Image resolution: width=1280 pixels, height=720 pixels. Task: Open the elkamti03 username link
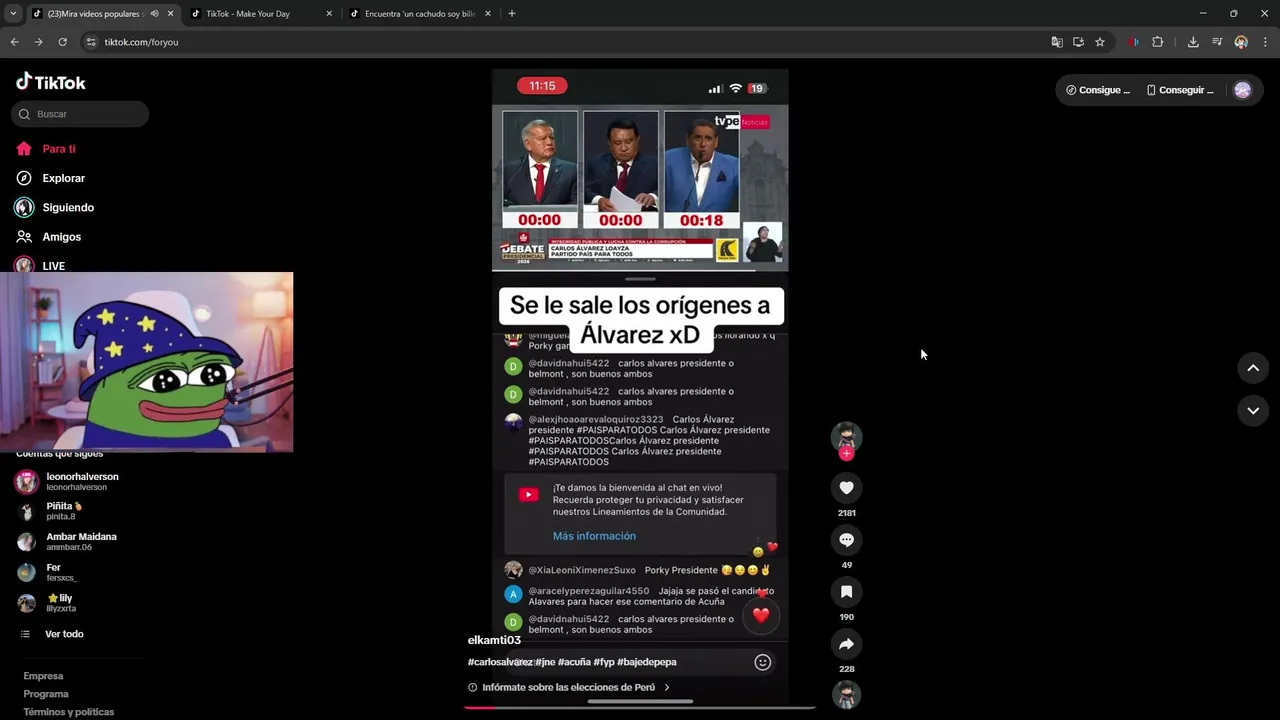tap(494, 640)
